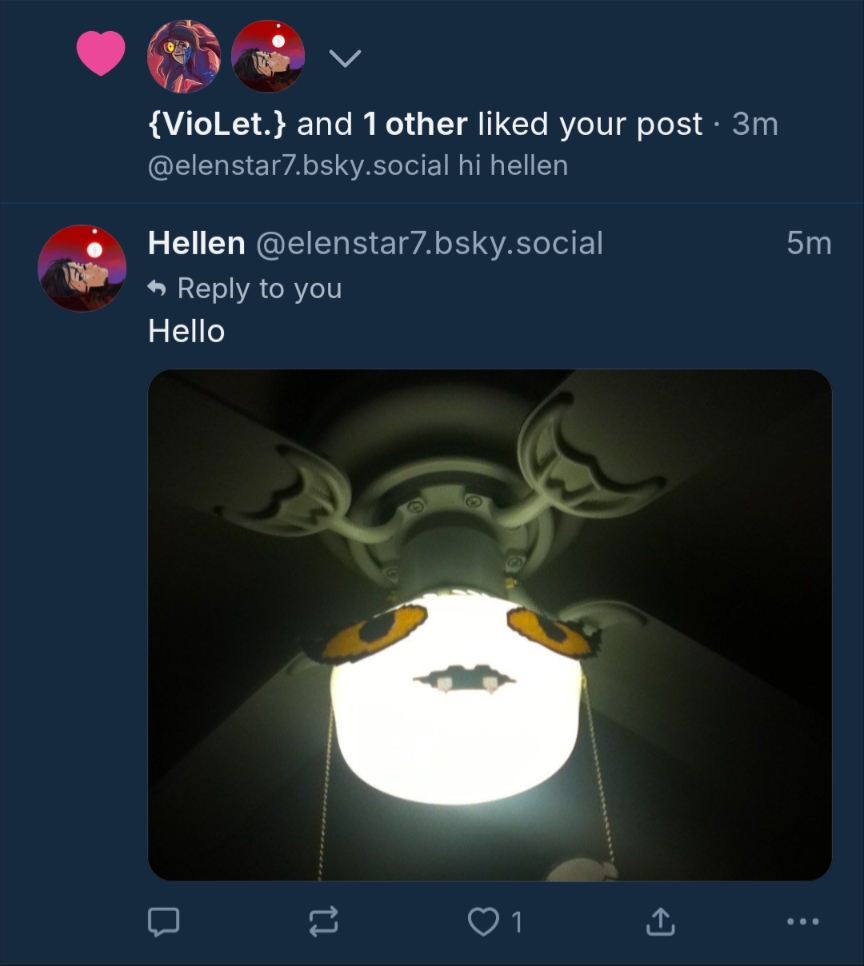Reply to Hellen's post via the comment icon
The width and height of the screenshot is (864, 966).
pyautogui.click(x=163, y=922)
